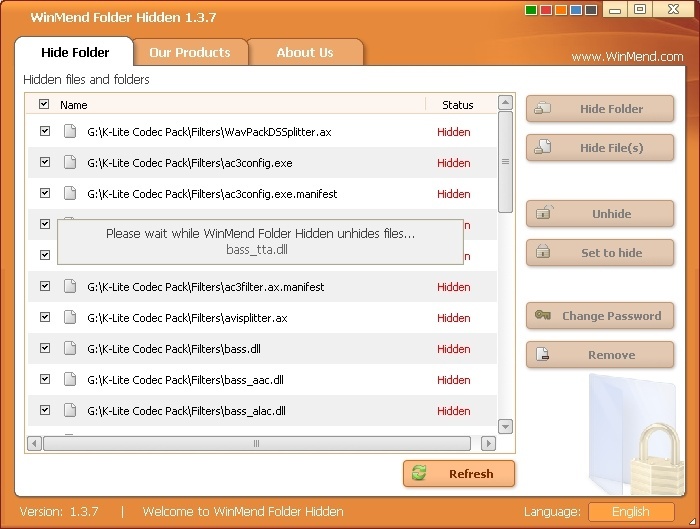Screen dimensions: 700x529
Task: Select the row G:\K-Lite Codec Pack\Filters\bass.dll
Action: pos(262,349)
